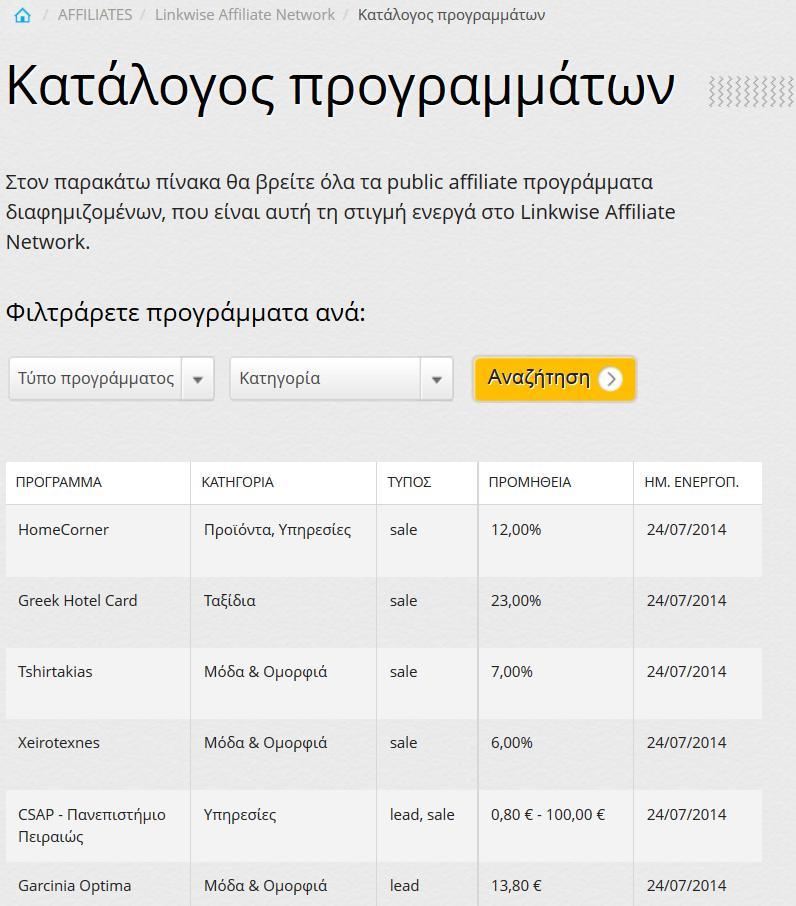
Task: Click 6,00% commission value
Action: tap(512, 743)
